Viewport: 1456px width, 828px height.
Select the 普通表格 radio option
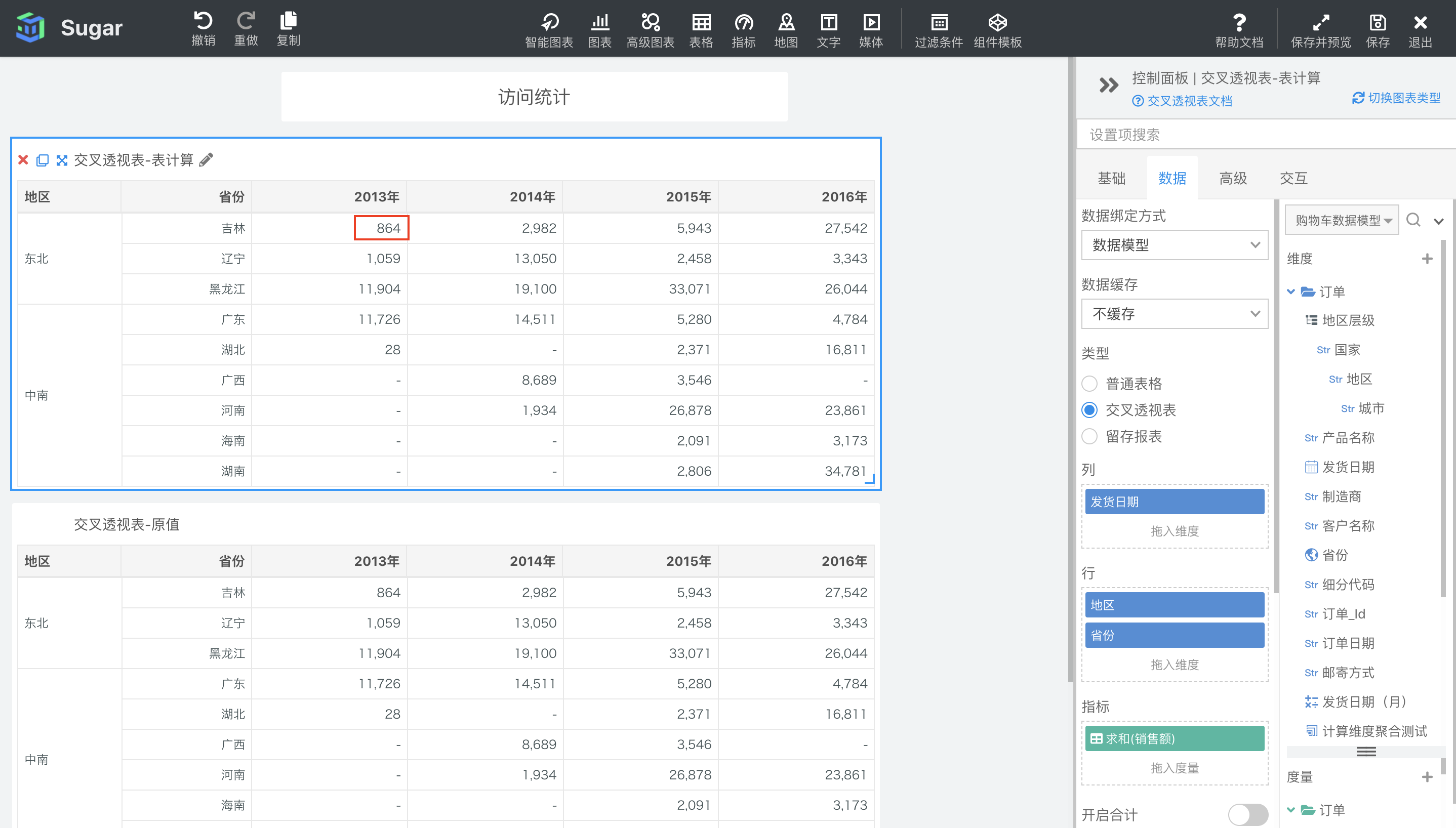click(x=1090, y=383)
